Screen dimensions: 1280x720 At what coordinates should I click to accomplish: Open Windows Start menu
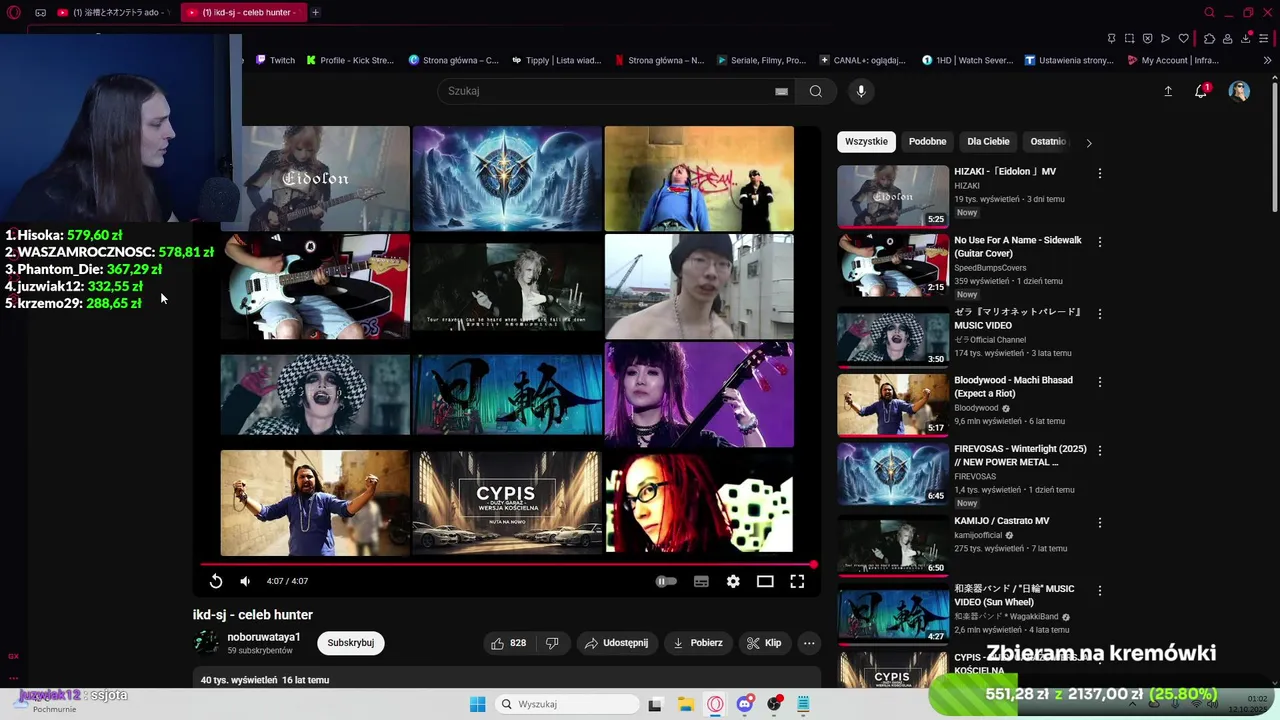click(477, 704)
